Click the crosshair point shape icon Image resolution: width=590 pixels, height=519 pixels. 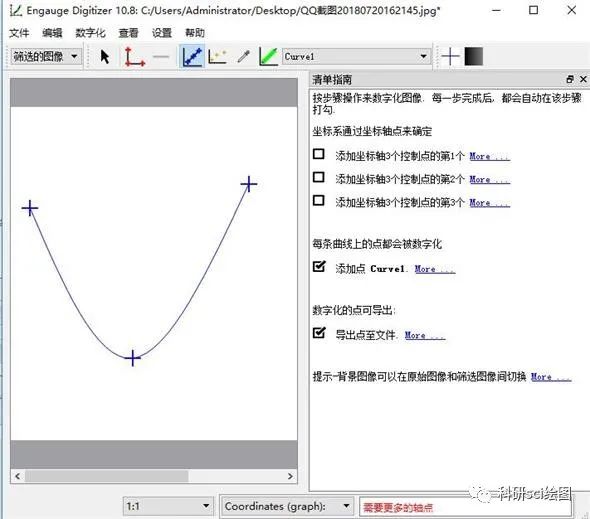click(x=450, y=57)
